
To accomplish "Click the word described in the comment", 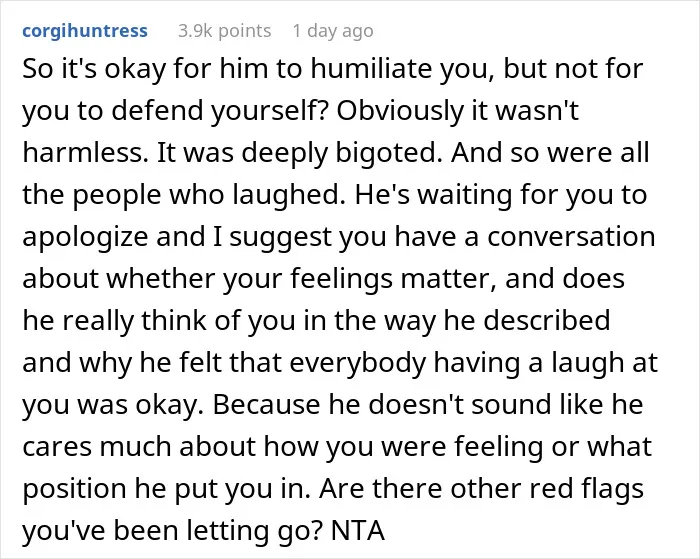I will coord(547,321).
